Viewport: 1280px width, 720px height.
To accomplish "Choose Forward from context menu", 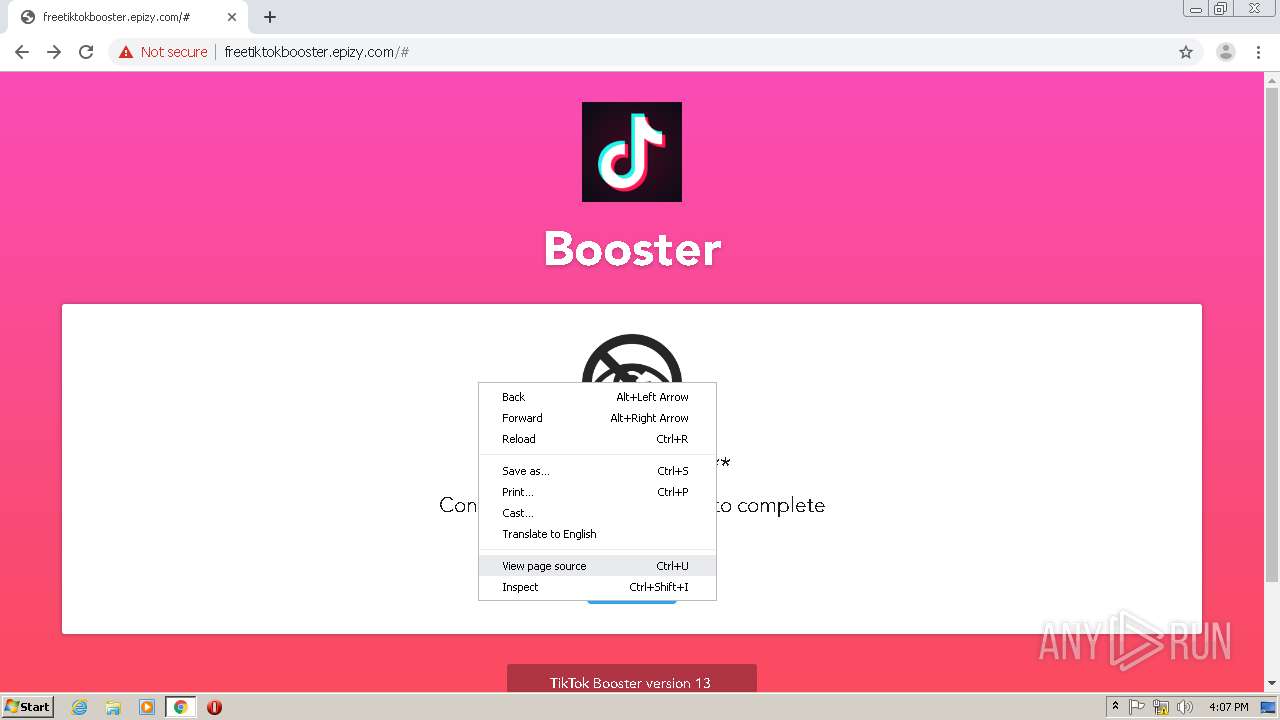I will [x=597, y=418].
